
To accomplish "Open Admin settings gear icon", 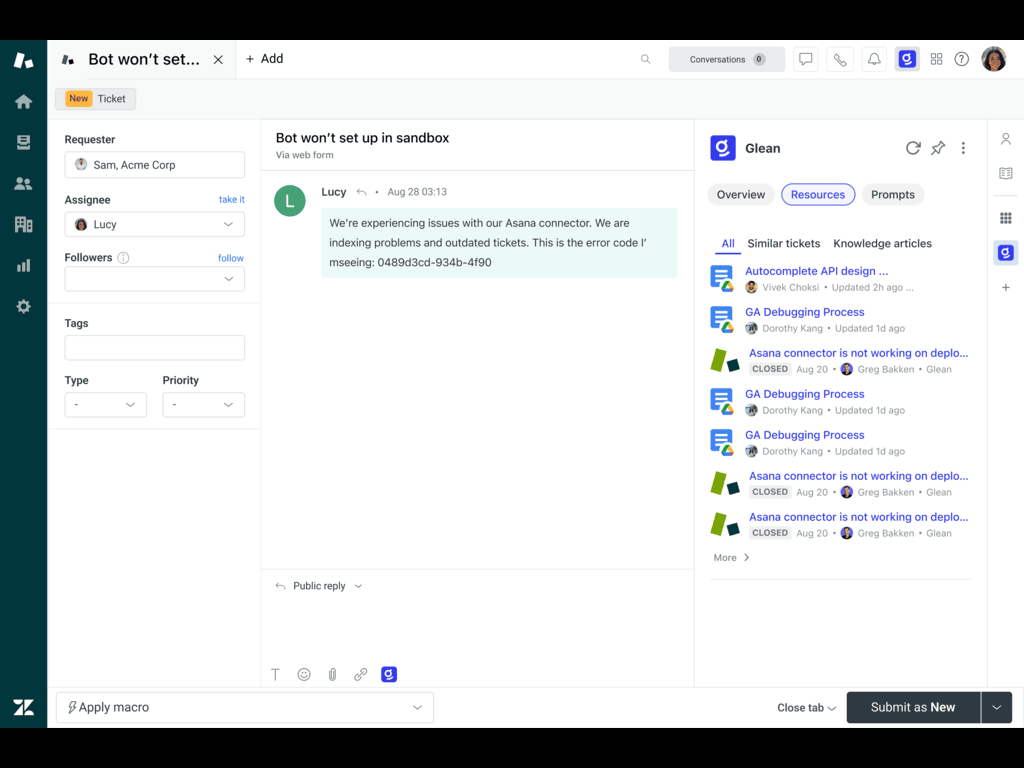I will 23,306.
